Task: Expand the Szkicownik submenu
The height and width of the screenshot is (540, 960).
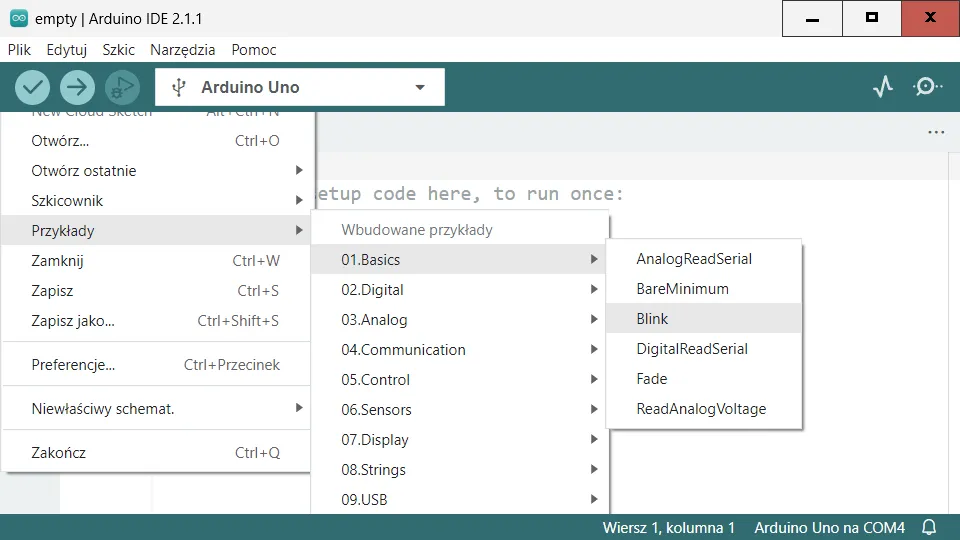Action: click(x=156, y=201)
